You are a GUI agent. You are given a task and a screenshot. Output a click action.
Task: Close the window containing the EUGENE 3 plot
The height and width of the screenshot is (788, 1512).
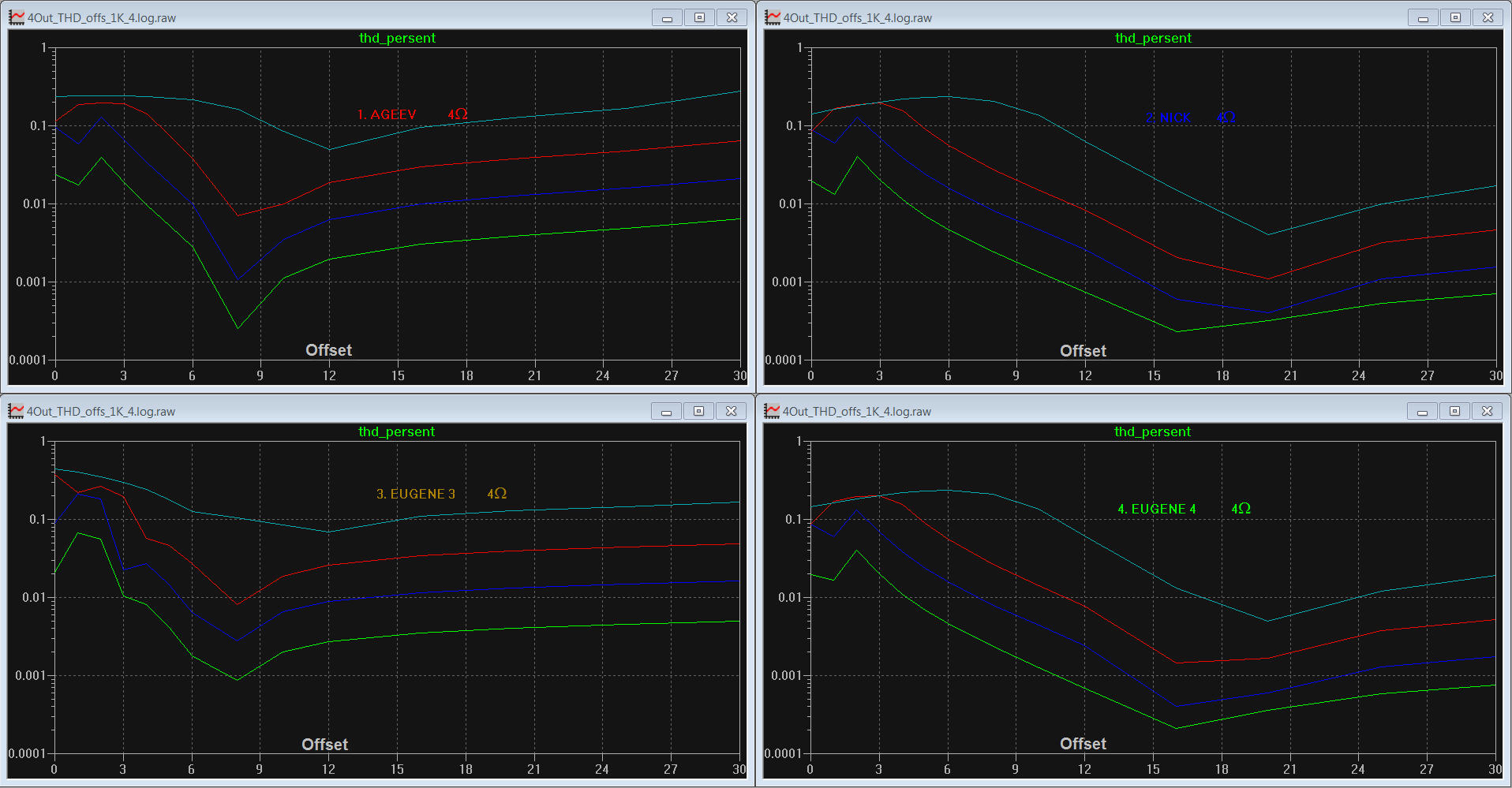[731, 411]
